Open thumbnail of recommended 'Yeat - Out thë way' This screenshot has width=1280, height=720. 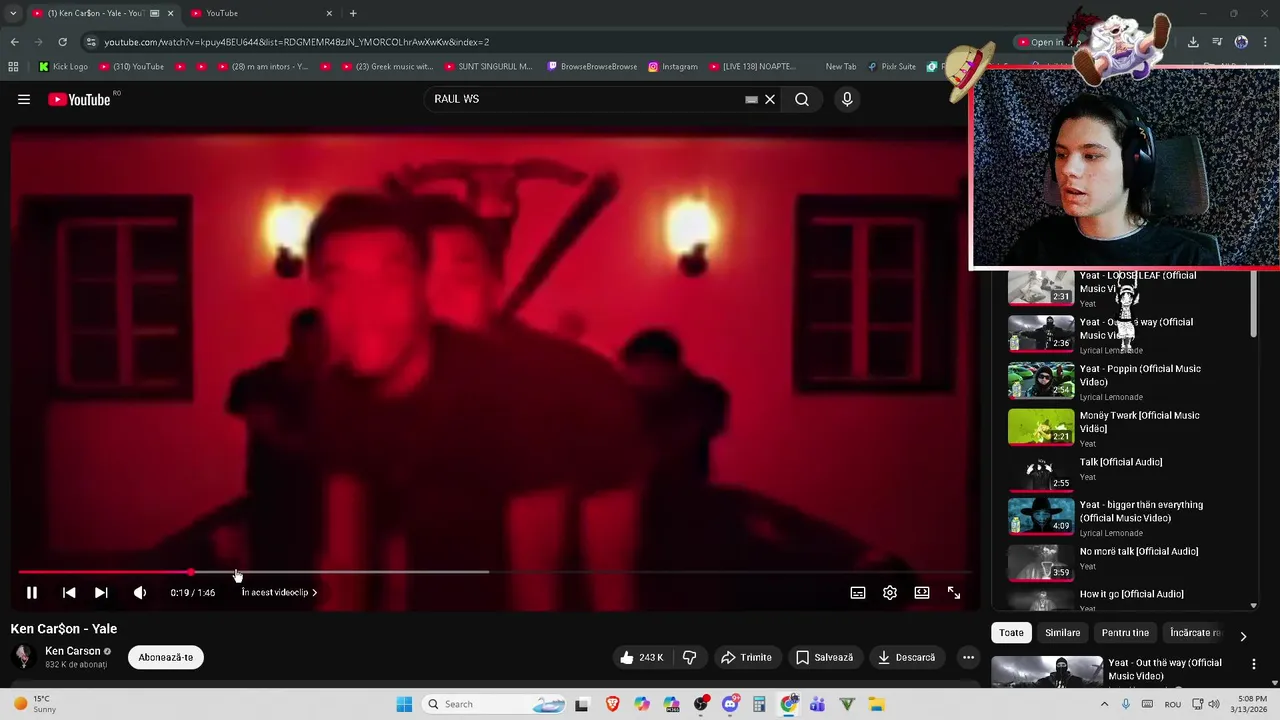point(1047,672)
